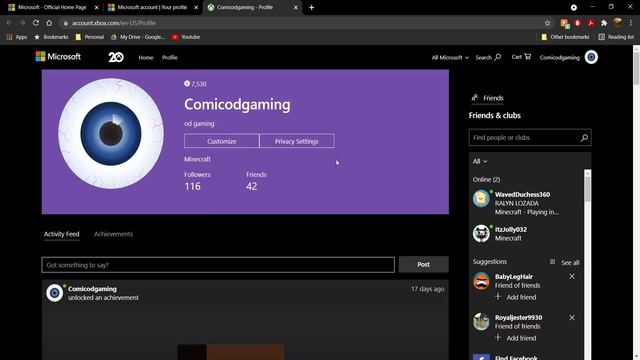Close the Comicodgaming - Profile browser tab
The width and height of the screenshot is (640, 360).
coord(296,7)
